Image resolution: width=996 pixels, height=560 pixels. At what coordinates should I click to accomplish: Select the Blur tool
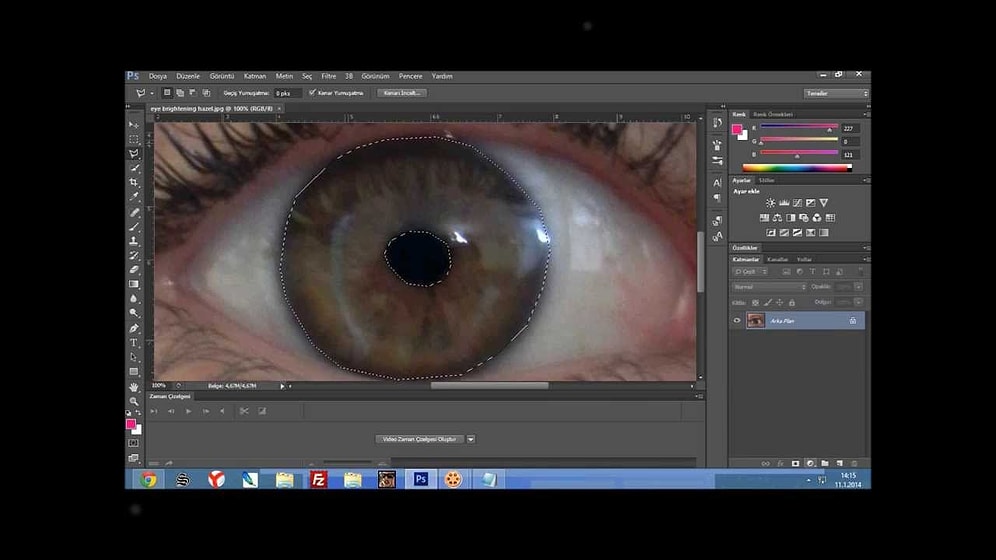pos(133,298)
